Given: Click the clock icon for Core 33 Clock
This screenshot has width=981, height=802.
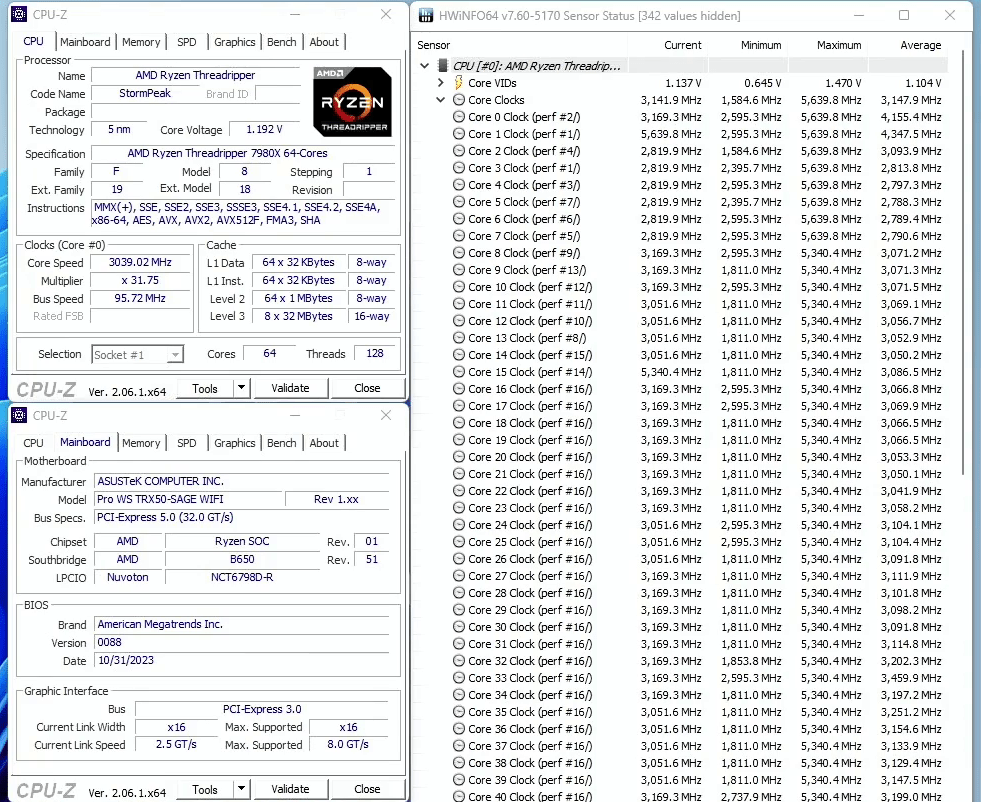Looking at the screenshot, I should (x=459, y=678).
